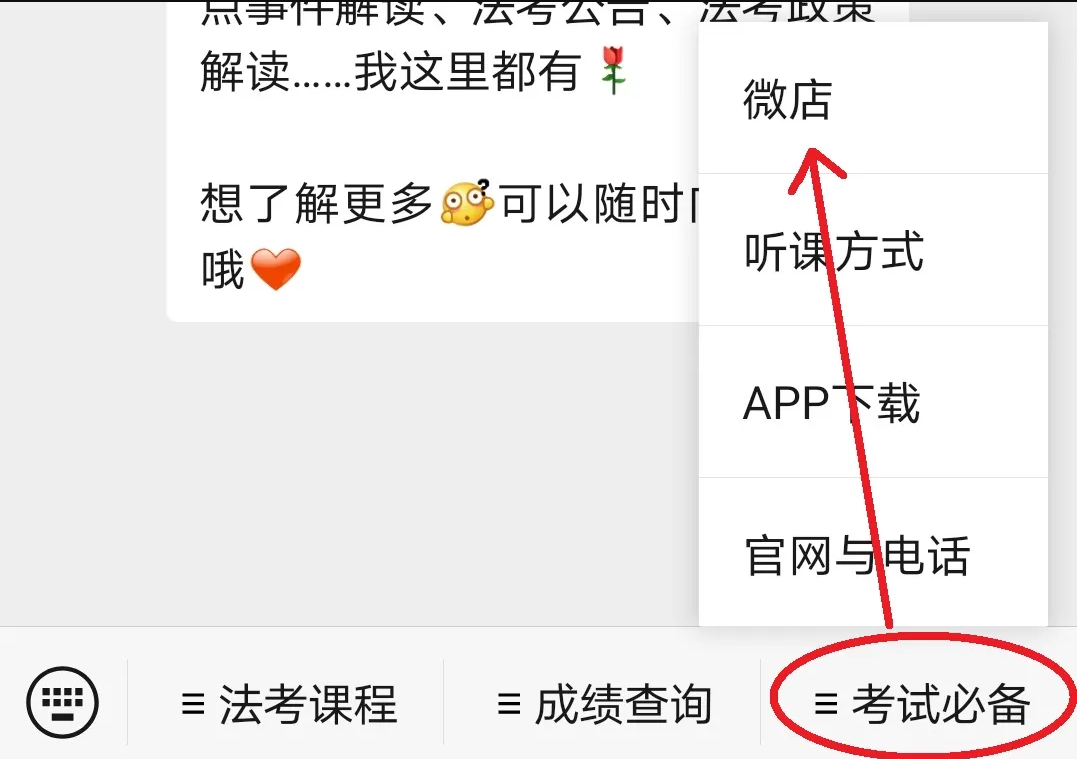Tap the ≡ icon beside 法考课程
Screen dimensions: 1077x759
(x=193, y=704)
